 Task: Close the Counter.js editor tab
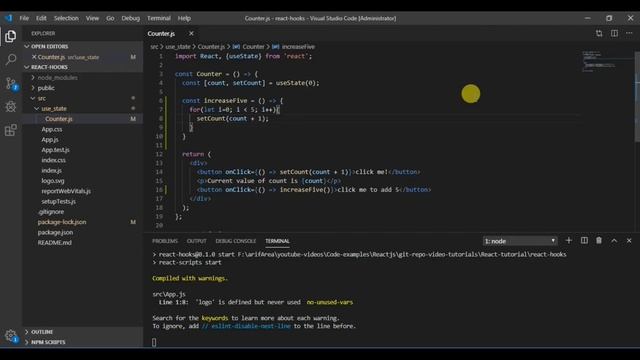[x=191, y=33]
